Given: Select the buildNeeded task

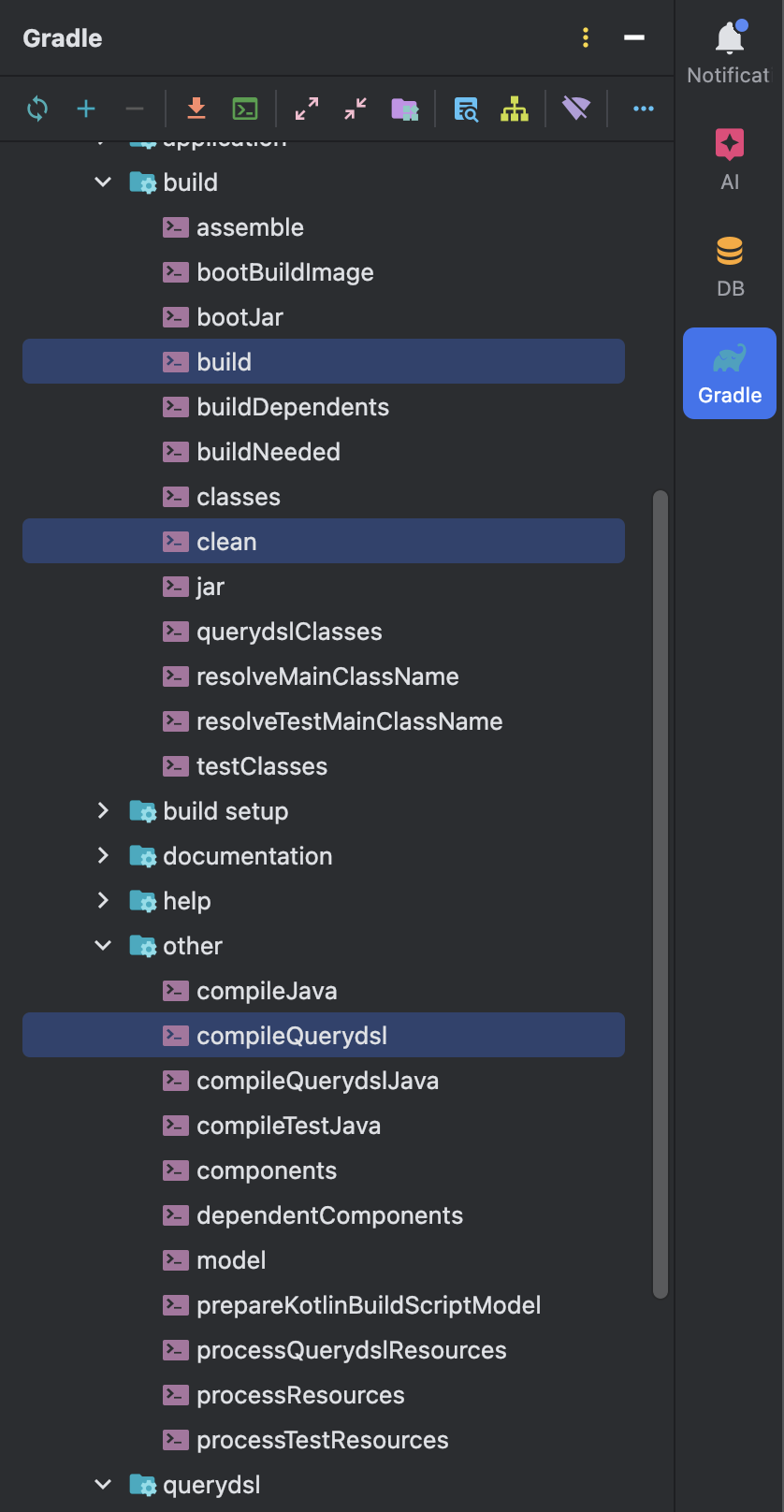Looking at the screenshot, I should (x=324, y=452).
